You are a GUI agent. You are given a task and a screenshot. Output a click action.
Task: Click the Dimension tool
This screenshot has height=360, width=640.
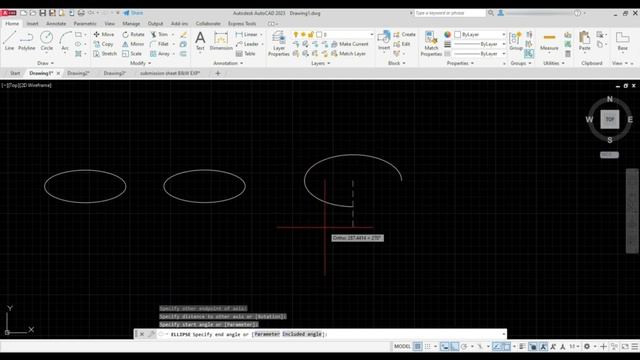pos(221,41)
